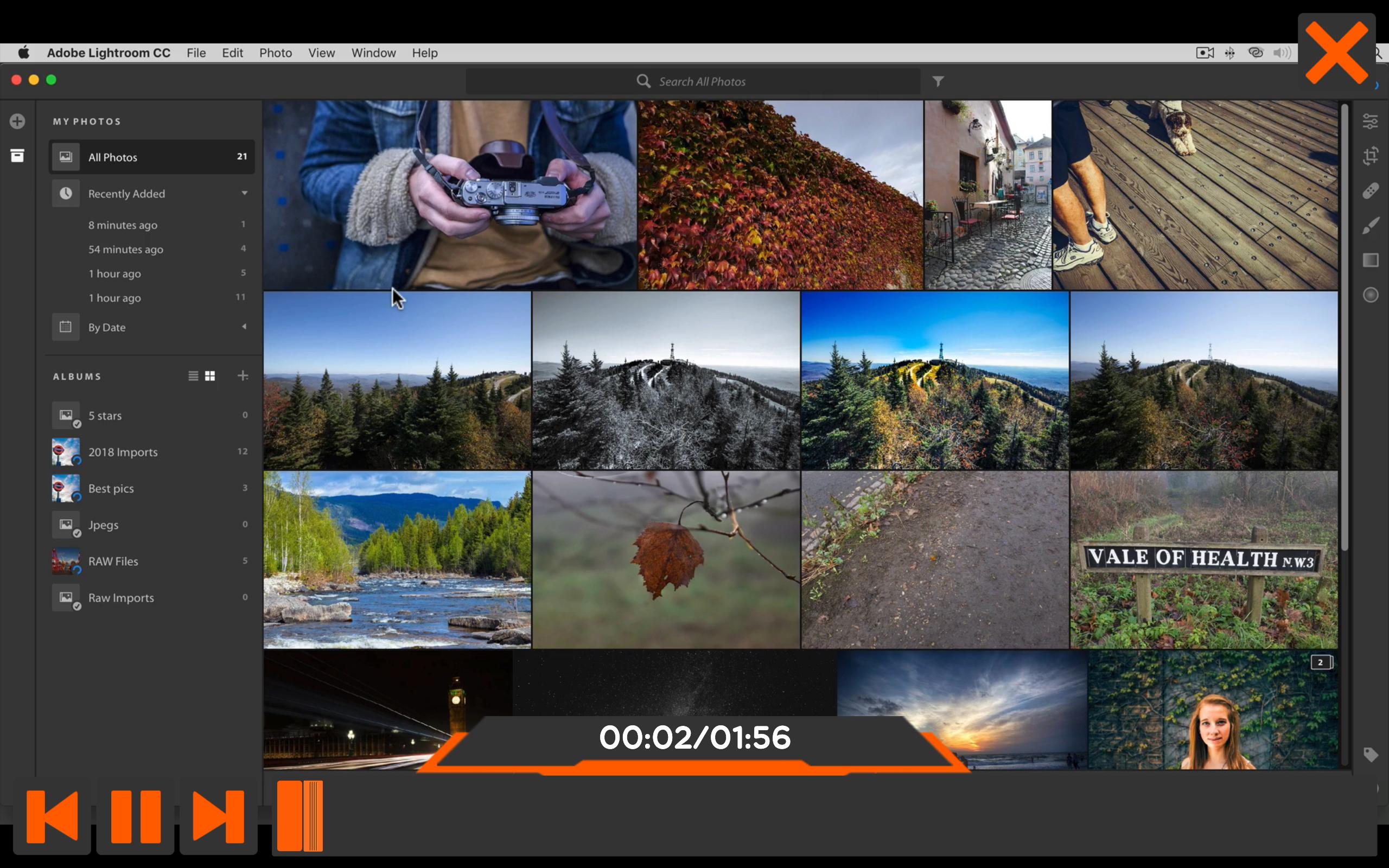This screenshot has height=868, width=1389.
Task: Collapse the Recently Added section
Action: (x=245, y=193)
